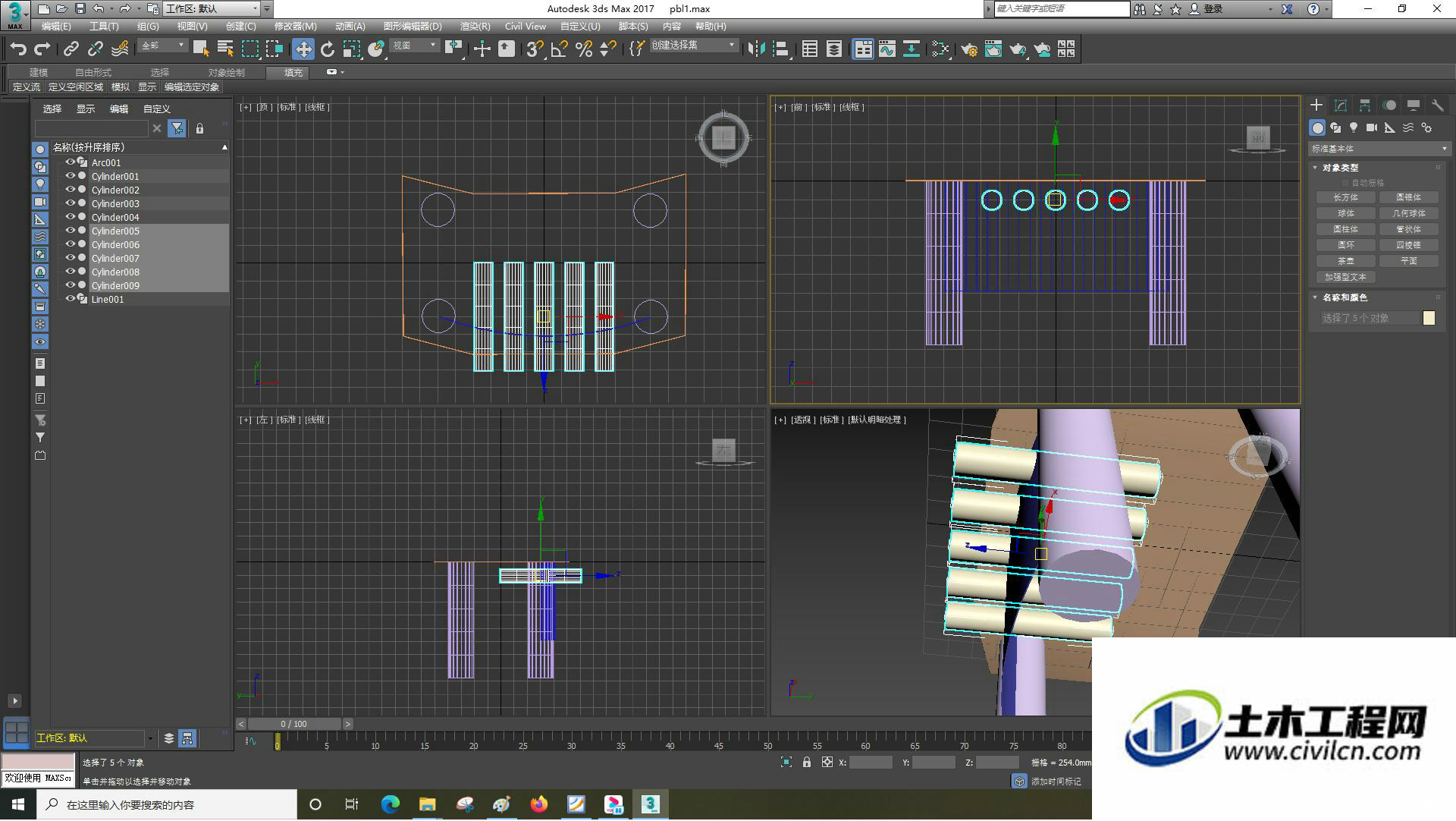The width and height of the screenshot is (1456, 821).
Task: Click the Align tool icon
Action: [x=780, y=49]
